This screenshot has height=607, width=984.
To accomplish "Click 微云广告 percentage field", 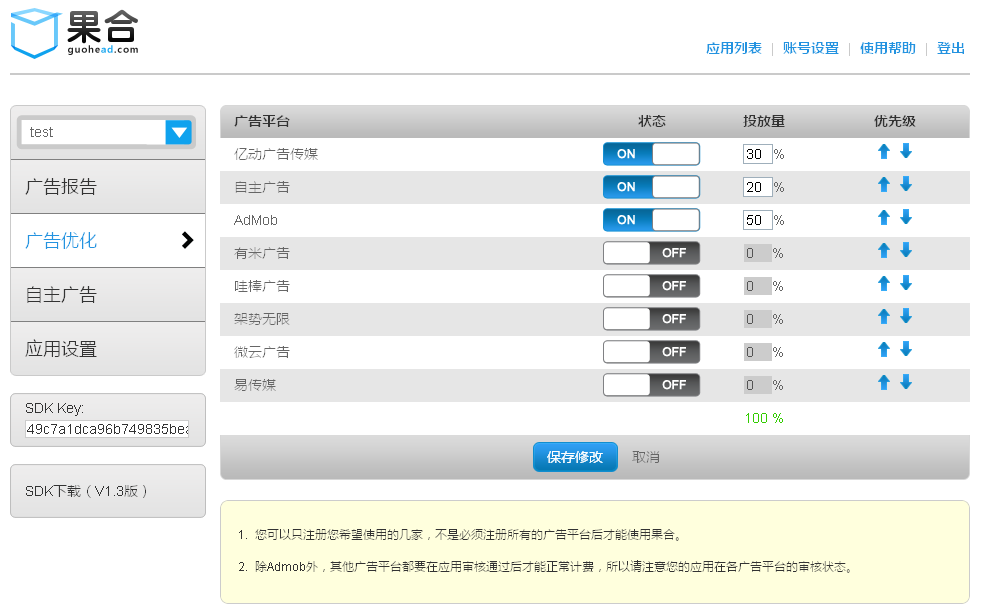I will click(757, 352).
